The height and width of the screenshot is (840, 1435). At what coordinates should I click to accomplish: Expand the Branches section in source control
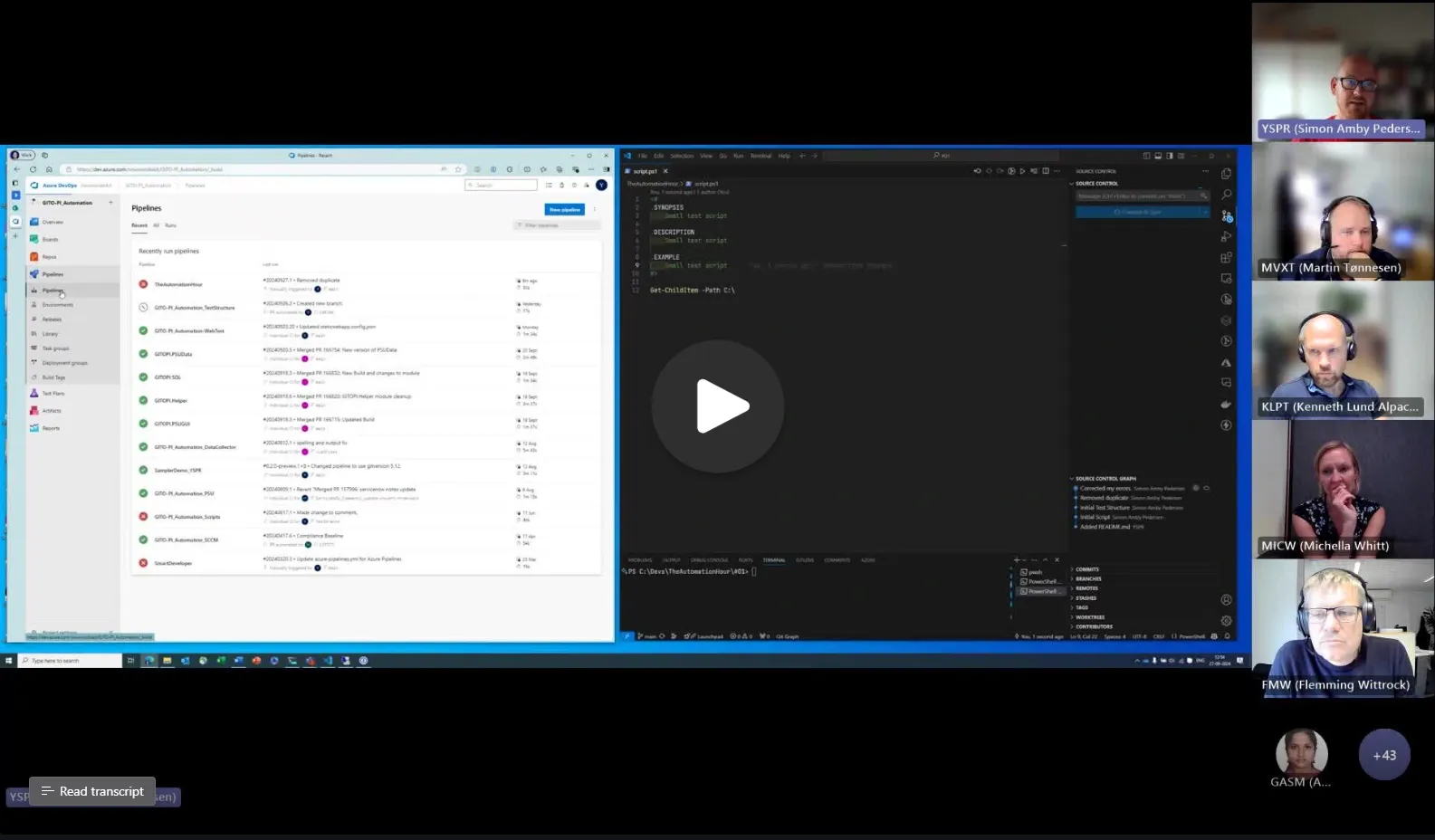1088,579
